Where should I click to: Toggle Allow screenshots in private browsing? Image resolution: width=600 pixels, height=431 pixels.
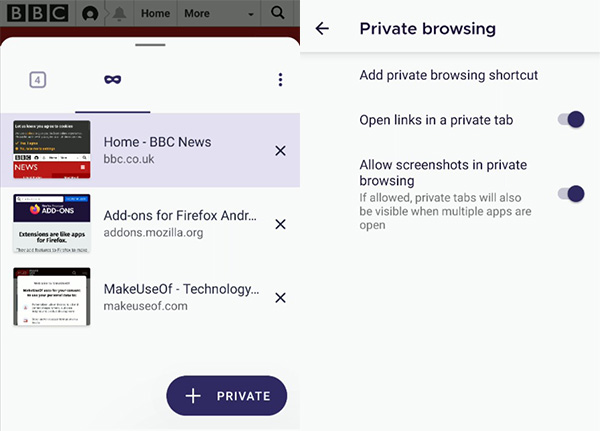coord(571,194)
